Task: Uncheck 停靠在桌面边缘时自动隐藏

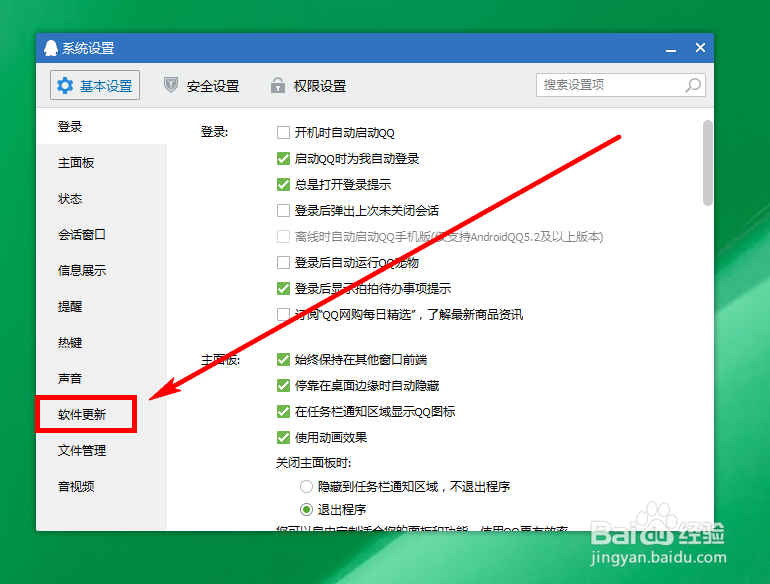Action: click(x=283, y=386)
